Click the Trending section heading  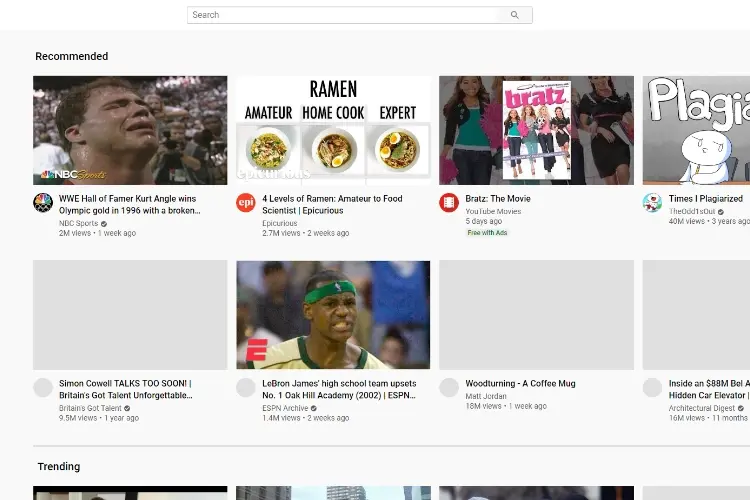pyautogui.click(x=59, y=467)
